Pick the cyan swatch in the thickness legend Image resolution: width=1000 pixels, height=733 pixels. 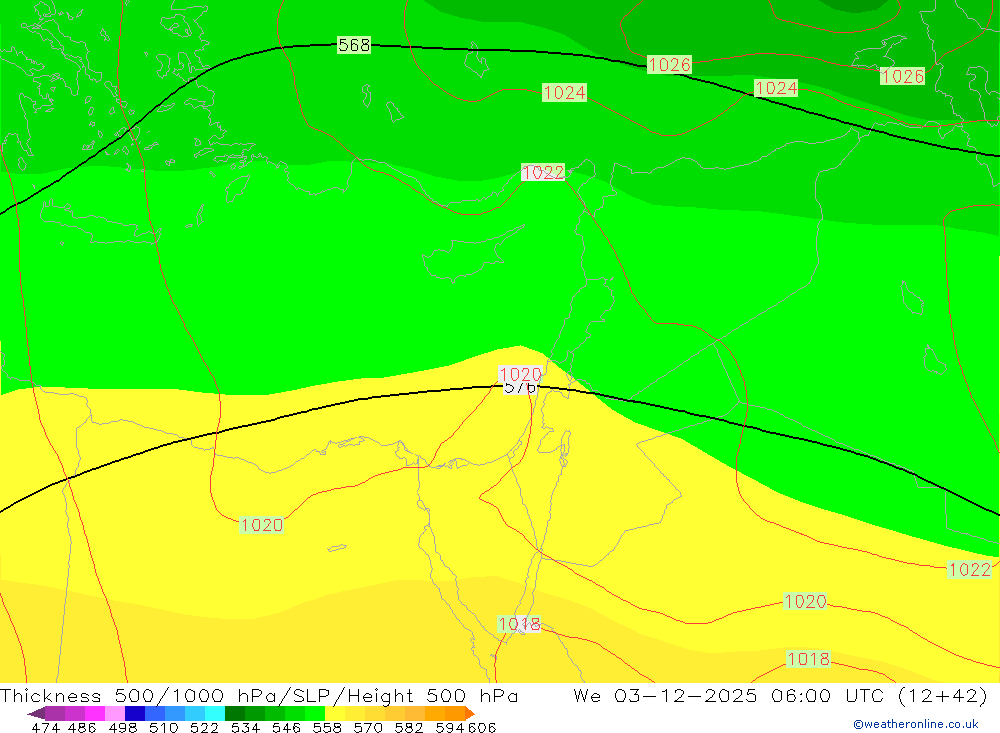tap(215, 713)
